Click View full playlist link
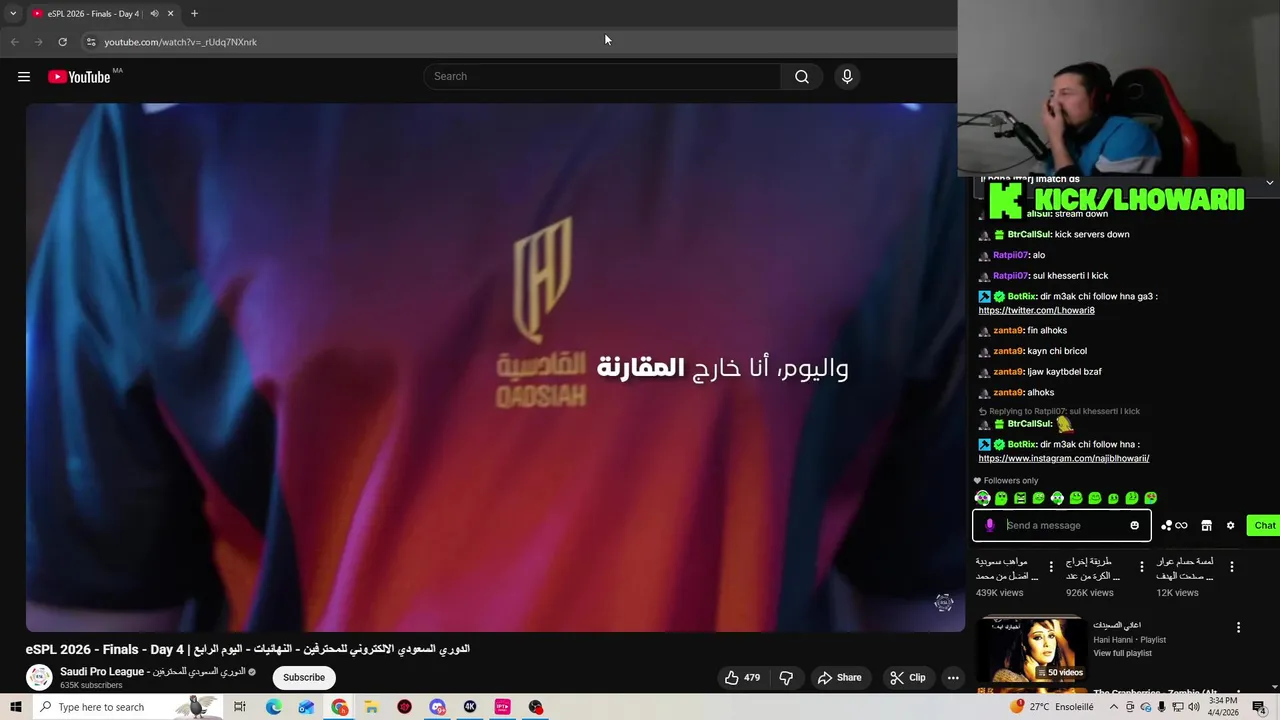 pyautogui.click(x=1122, y=653)
